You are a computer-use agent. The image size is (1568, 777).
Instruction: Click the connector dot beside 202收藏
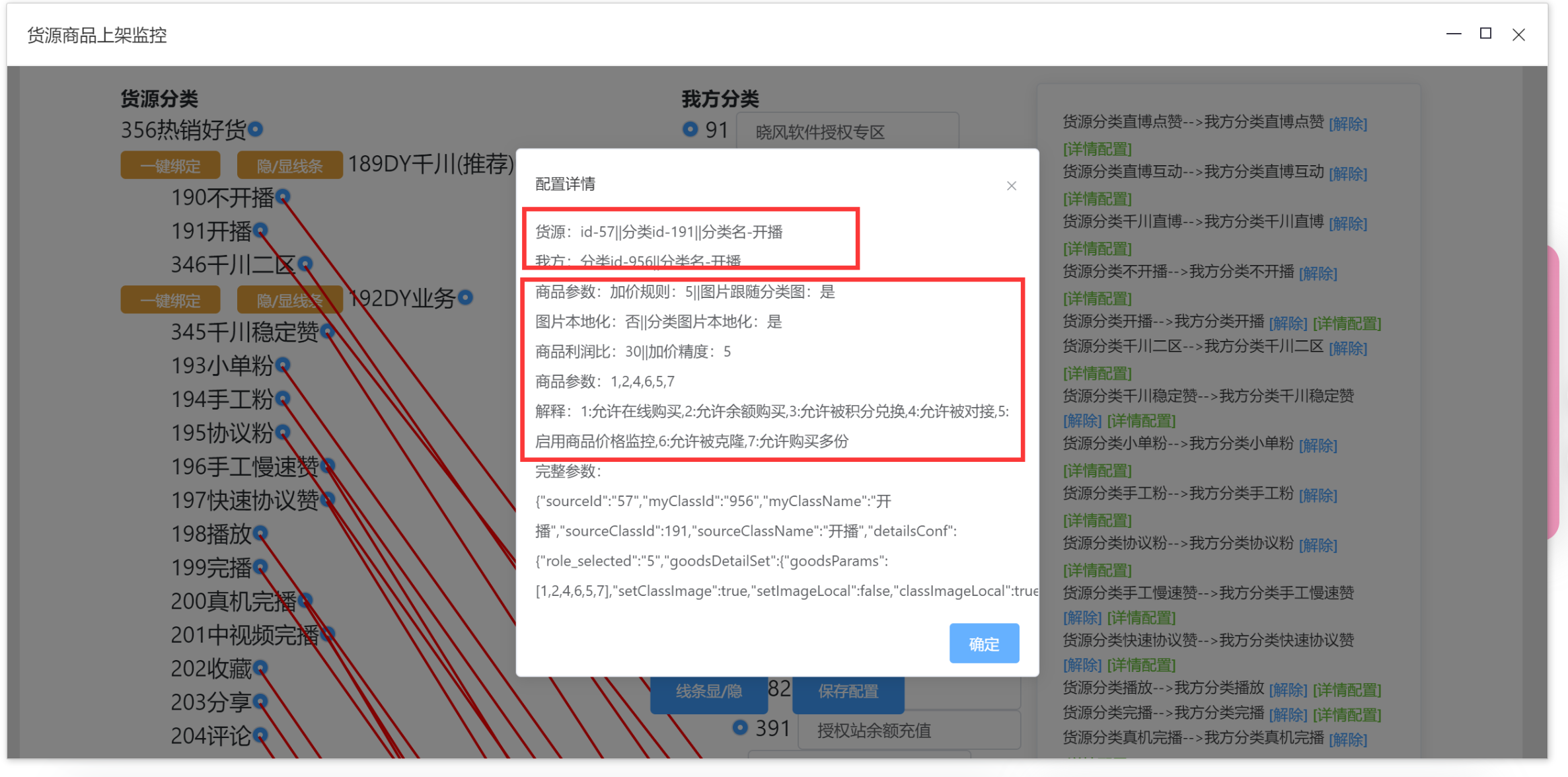[260, 667]
